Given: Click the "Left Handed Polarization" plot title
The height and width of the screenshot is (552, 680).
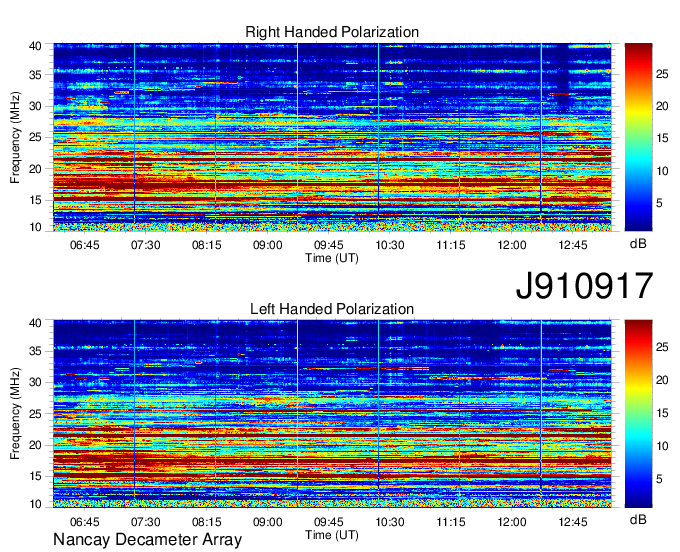Looking at the screenshot, I should click(x=332, y=309).
